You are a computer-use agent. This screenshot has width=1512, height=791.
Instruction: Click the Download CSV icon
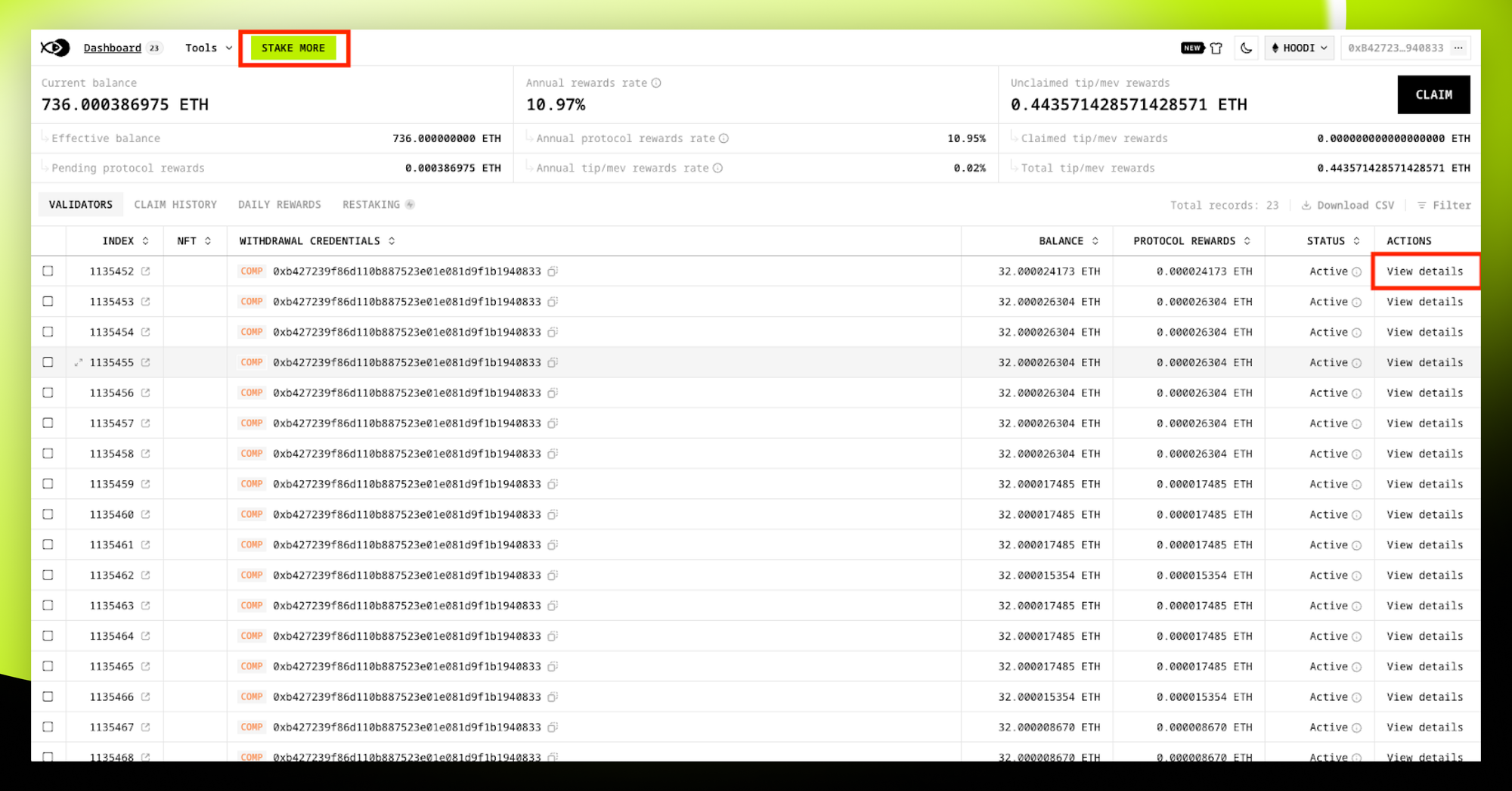(1306, 206)
